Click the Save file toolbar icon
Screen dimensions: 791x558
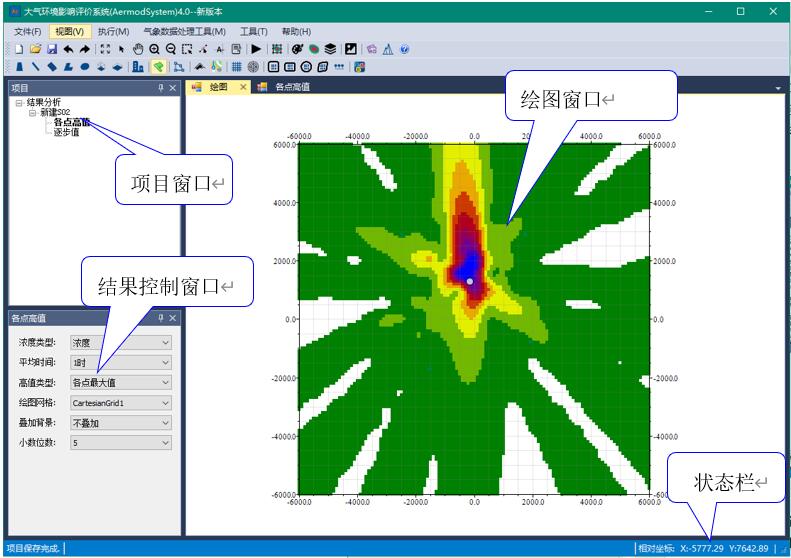[52, 48]
